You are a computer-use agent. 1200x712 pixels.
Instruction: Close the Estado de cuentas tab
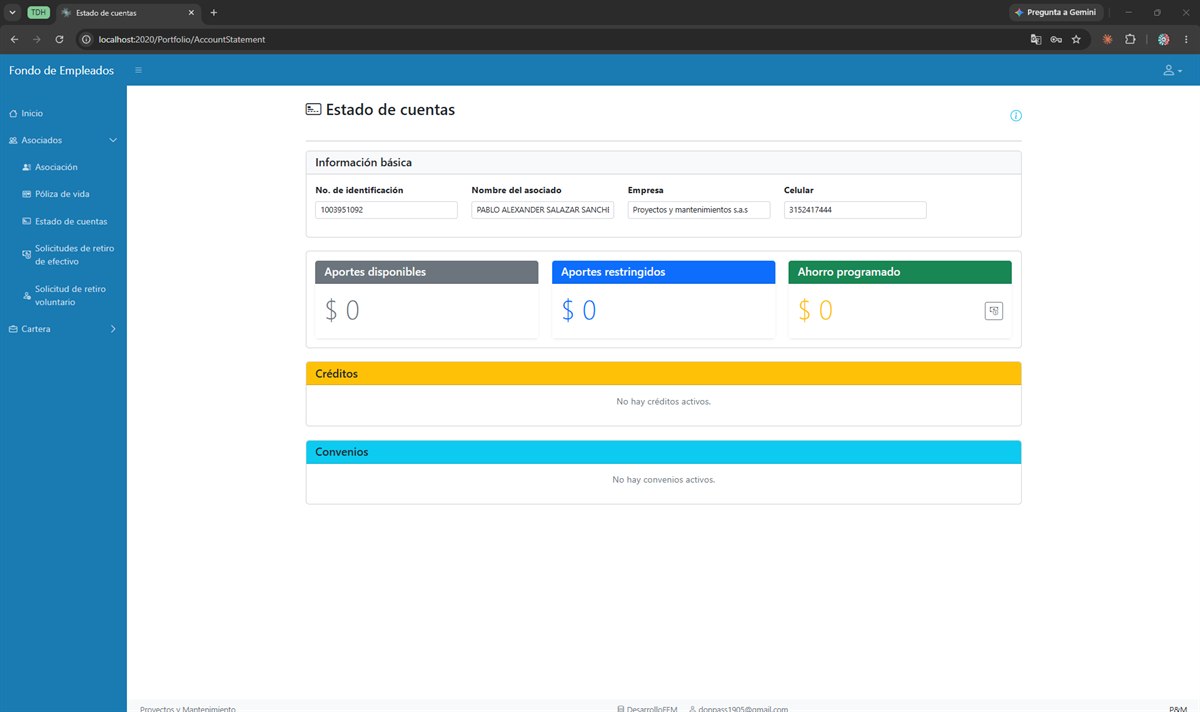click(x=192, y=12)
